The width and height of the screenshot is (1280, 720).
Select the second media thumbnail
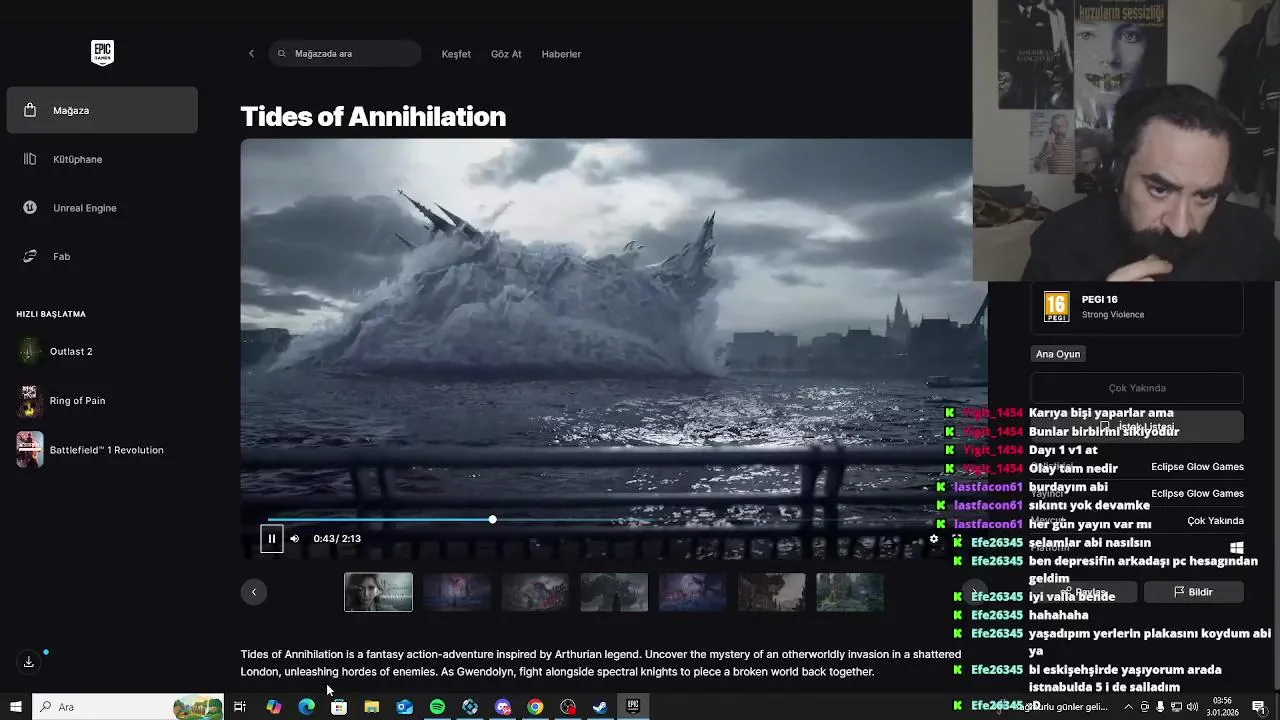point(457,592)
